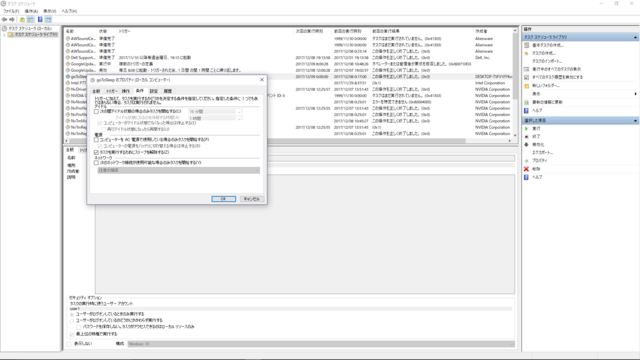
Task: Click the blue Help toolbar icon
Action: point(40,20)
